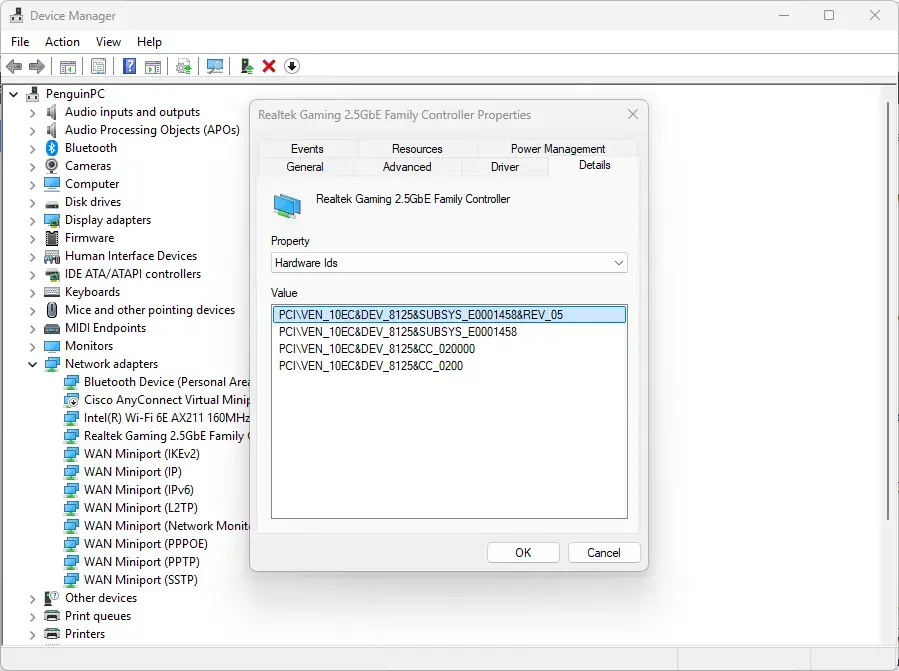
Task: Switch to the Power Management tab
Action: pyautogui.click(x=557, y=149)
